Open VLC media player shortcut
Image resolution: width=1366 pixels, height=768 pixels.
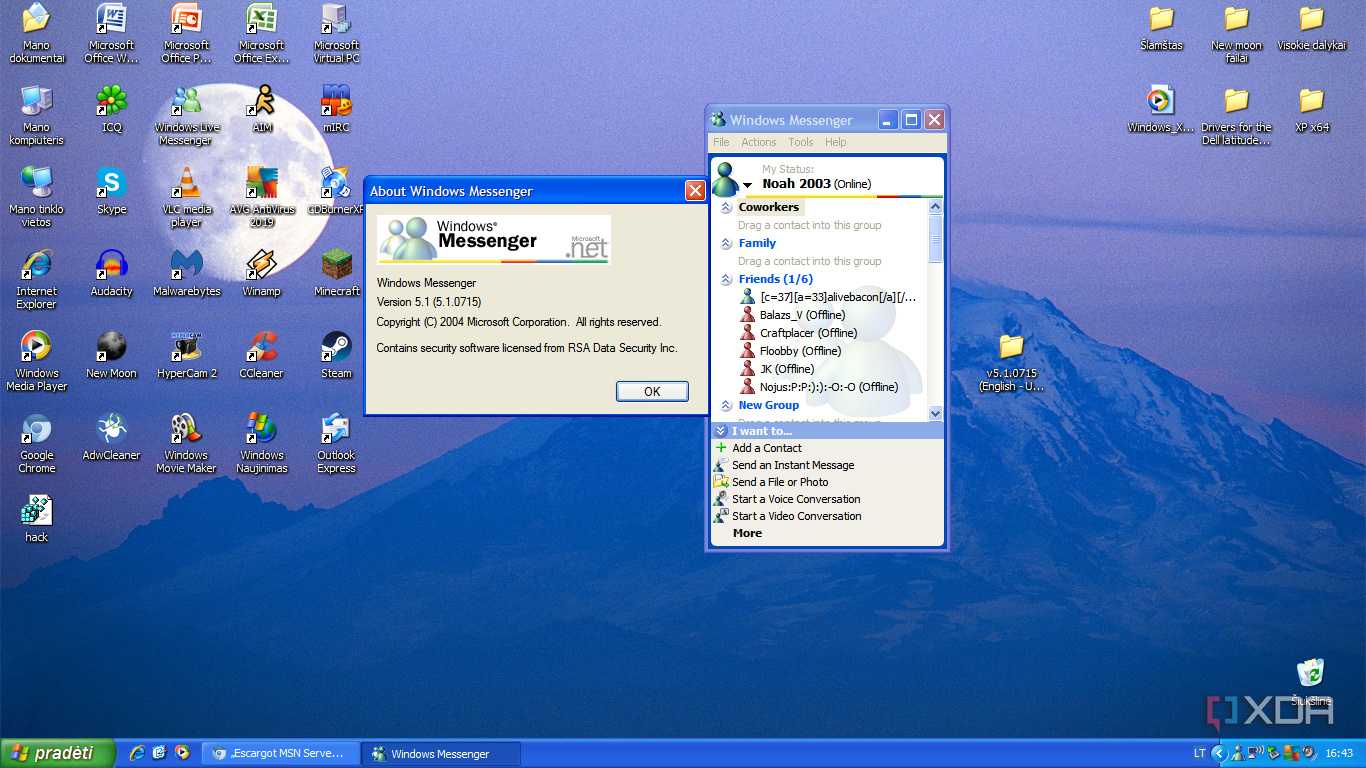pos(186,197)
